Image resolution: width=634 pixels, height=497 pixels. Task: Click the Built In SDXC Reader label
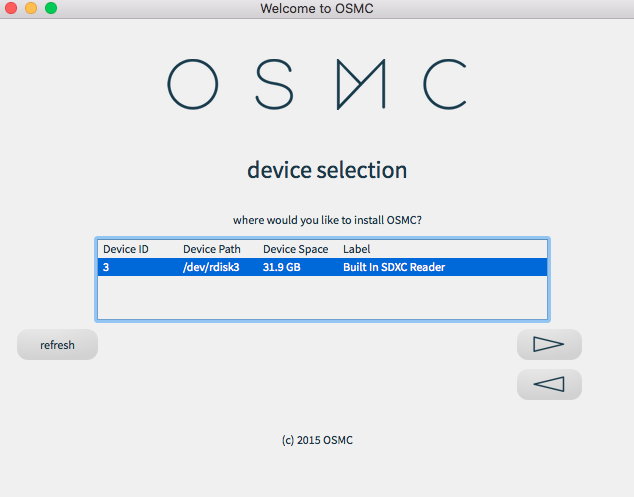394,267
